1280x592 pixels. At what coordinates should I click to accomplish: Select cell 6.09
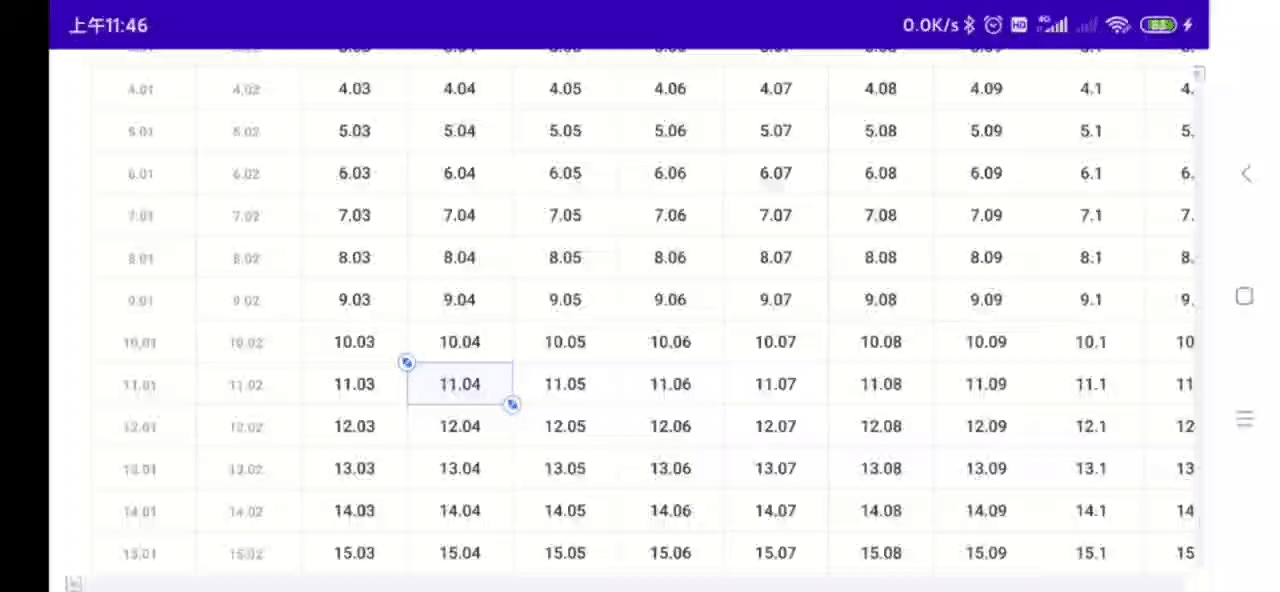pos(986,173)
